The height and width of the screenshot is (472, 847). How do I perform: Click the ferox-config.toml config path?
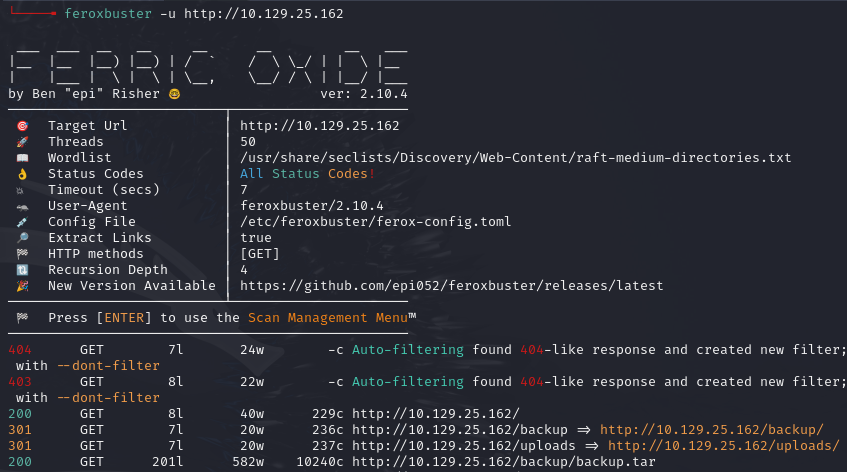(x=375, y=222)
